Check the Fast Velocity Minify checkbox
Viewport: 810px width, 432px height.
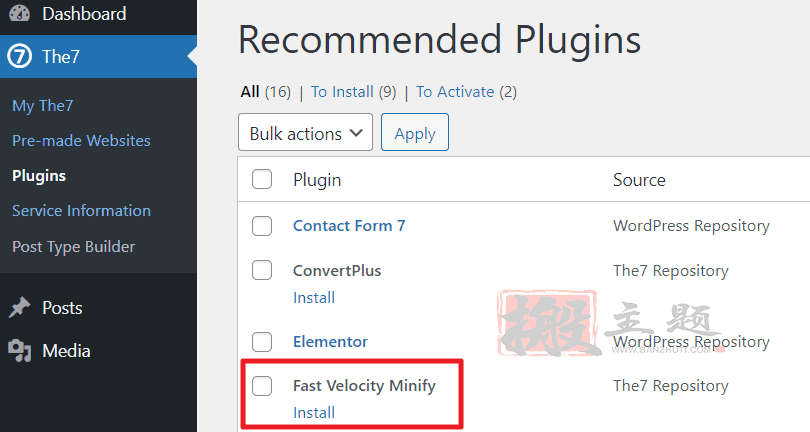point(262,386)
